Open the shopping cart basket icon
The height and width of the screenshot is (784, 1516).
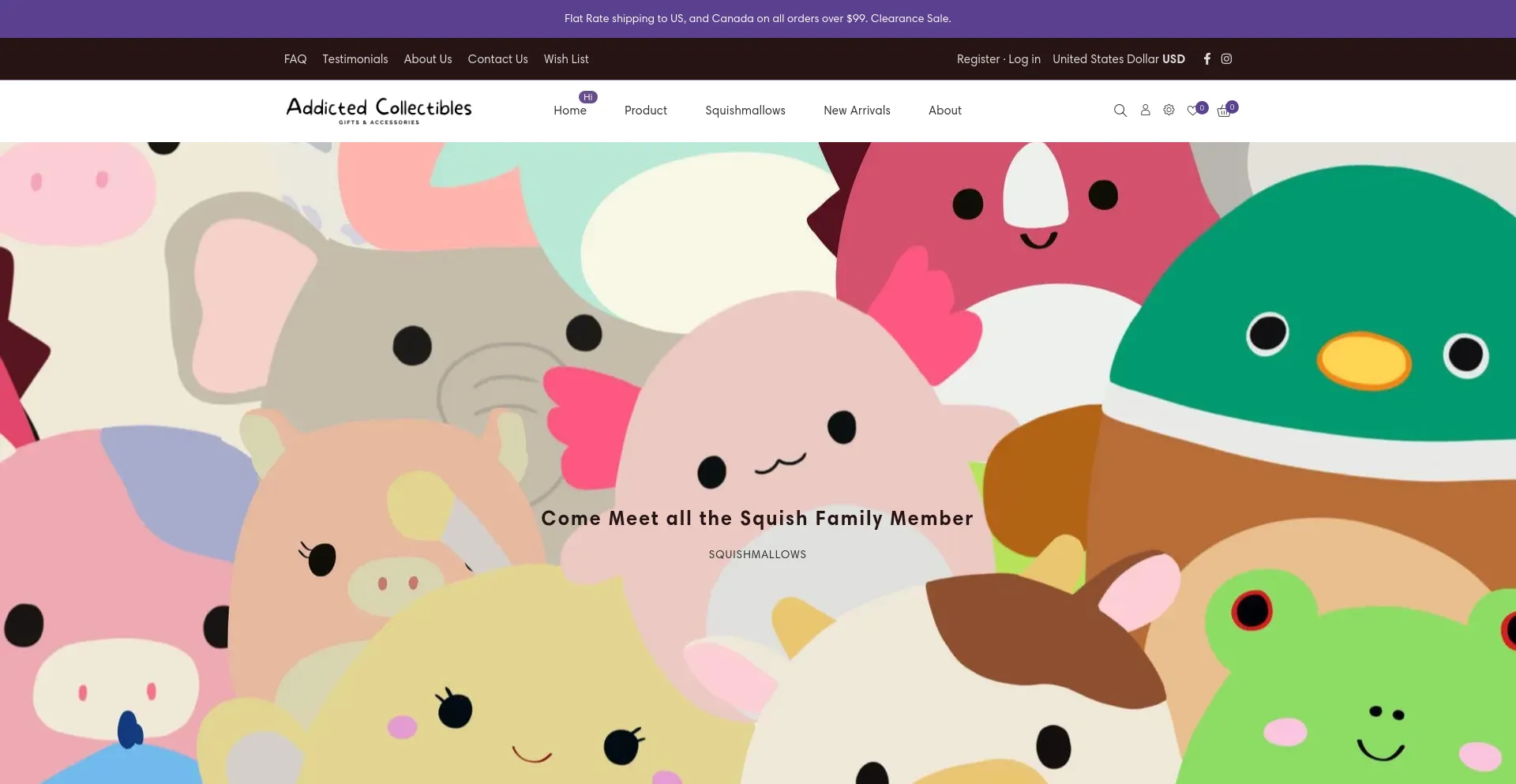coord(1224,111)
